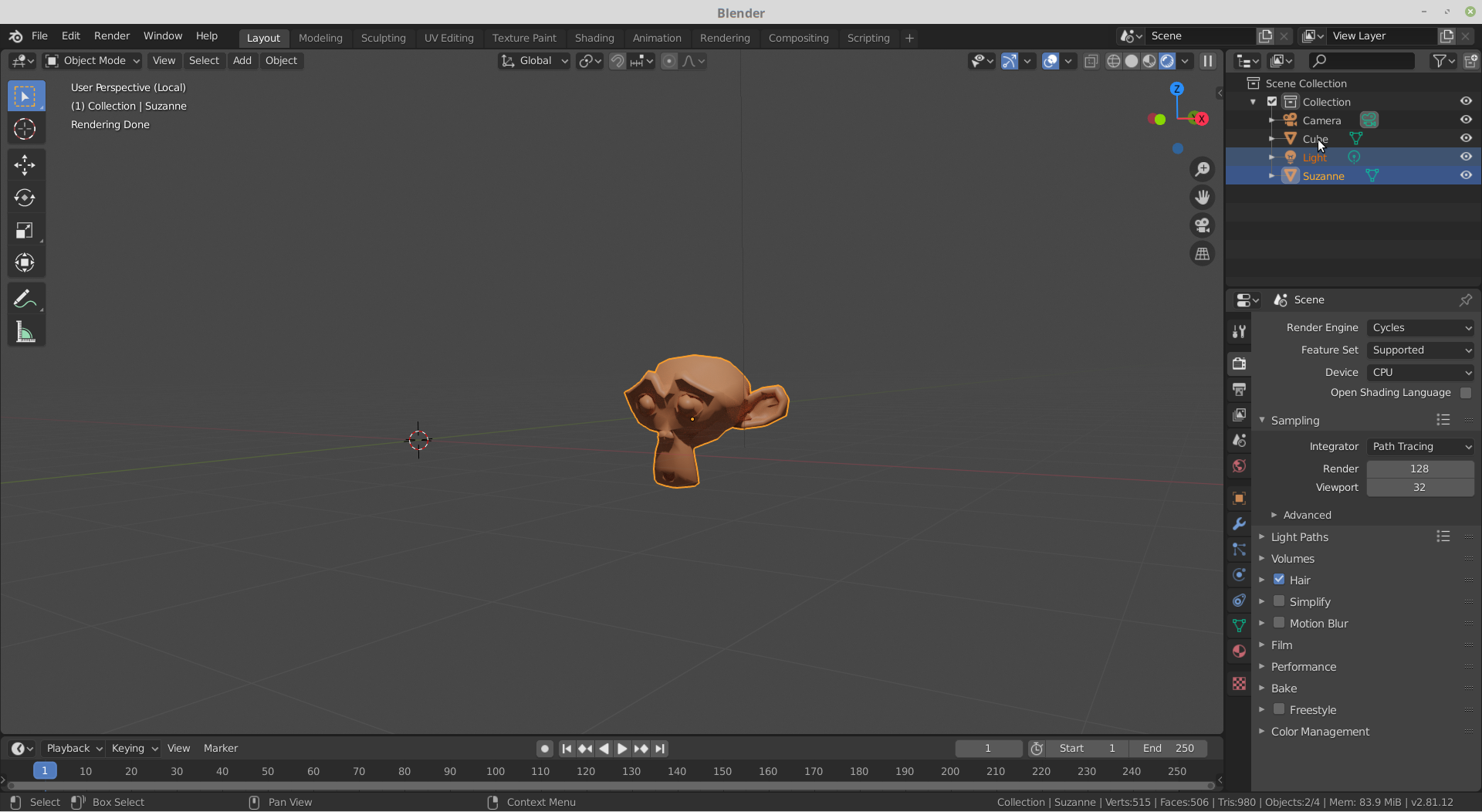Click the Render samples field
Screen dimensions: 1482x812
click(1420, 469)
